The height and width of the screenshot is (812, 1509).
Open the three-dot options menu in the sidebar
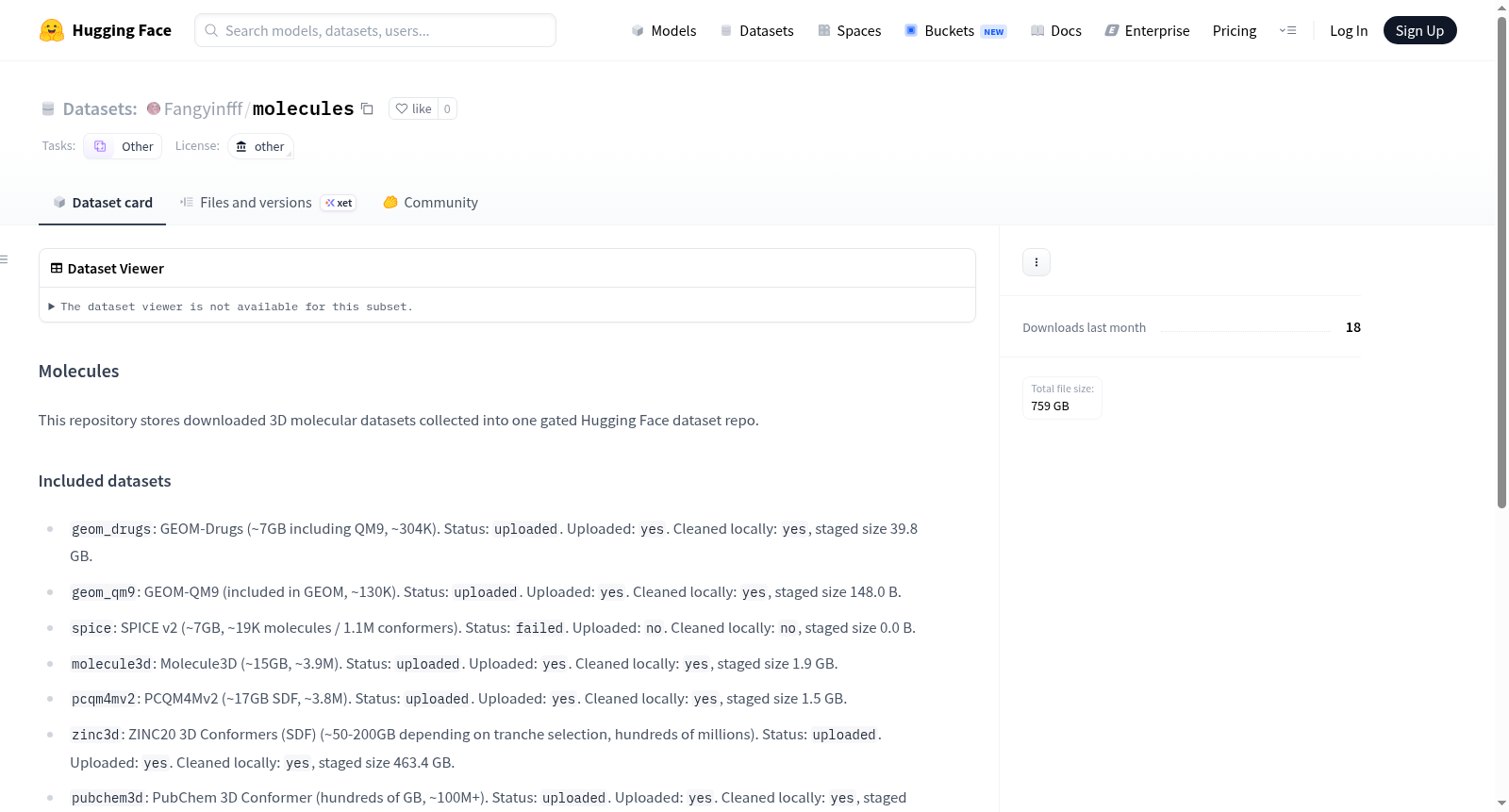pyautogui.click(x=1036, y=262)
